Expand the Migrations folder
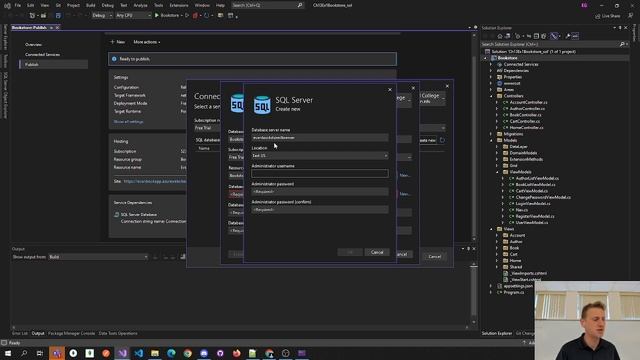Viewport: 640px width, 360px height. [491, 134]
